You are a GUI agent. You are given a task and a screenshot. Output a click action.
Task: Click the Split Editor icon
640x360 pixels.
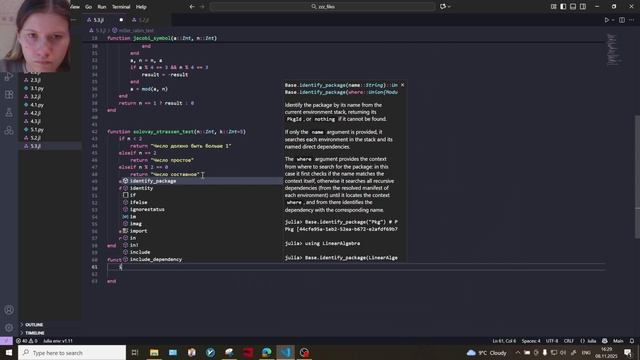[622, 20]
